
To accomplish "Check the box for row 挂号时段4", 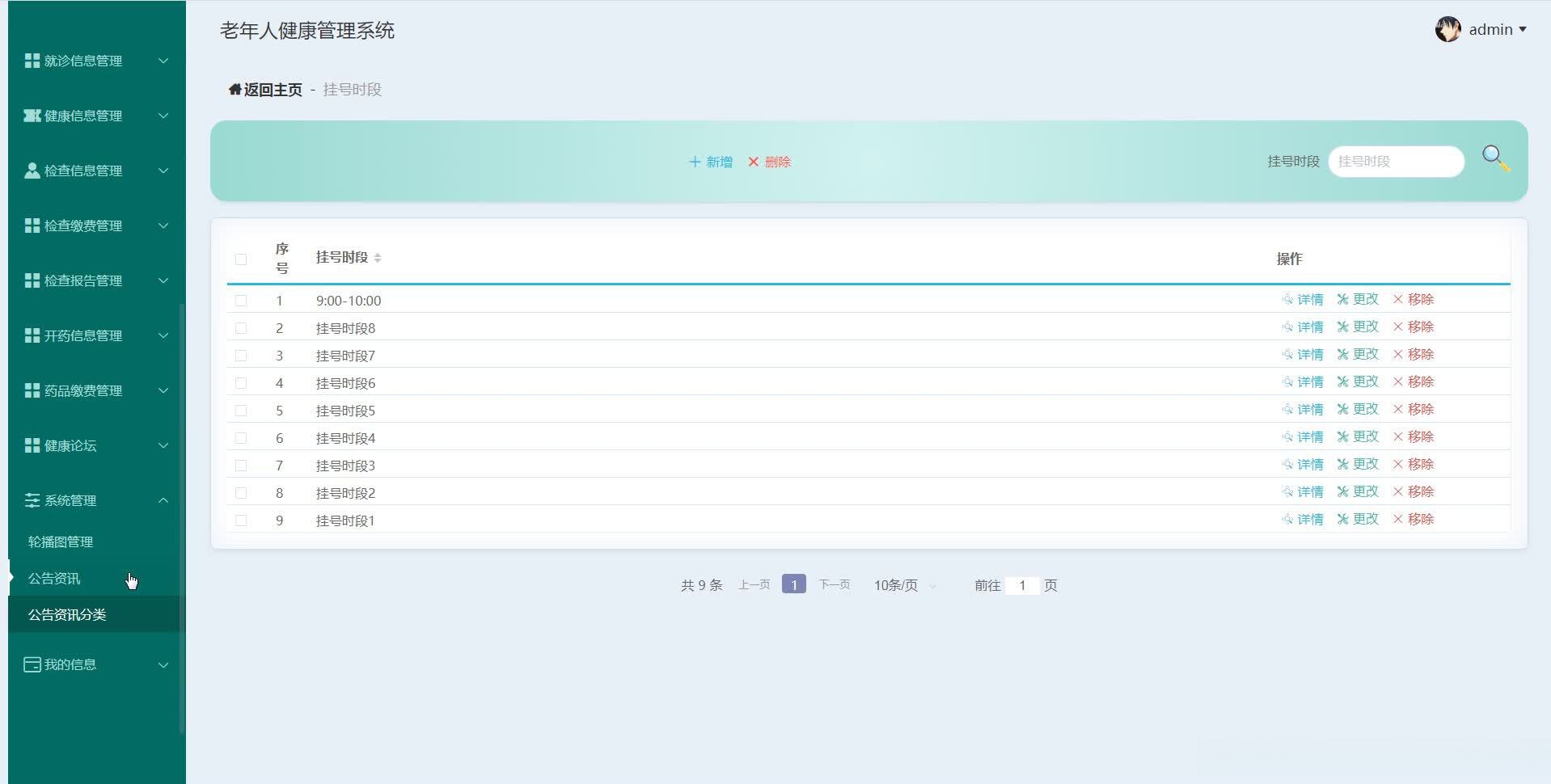I will click(241, 438).
